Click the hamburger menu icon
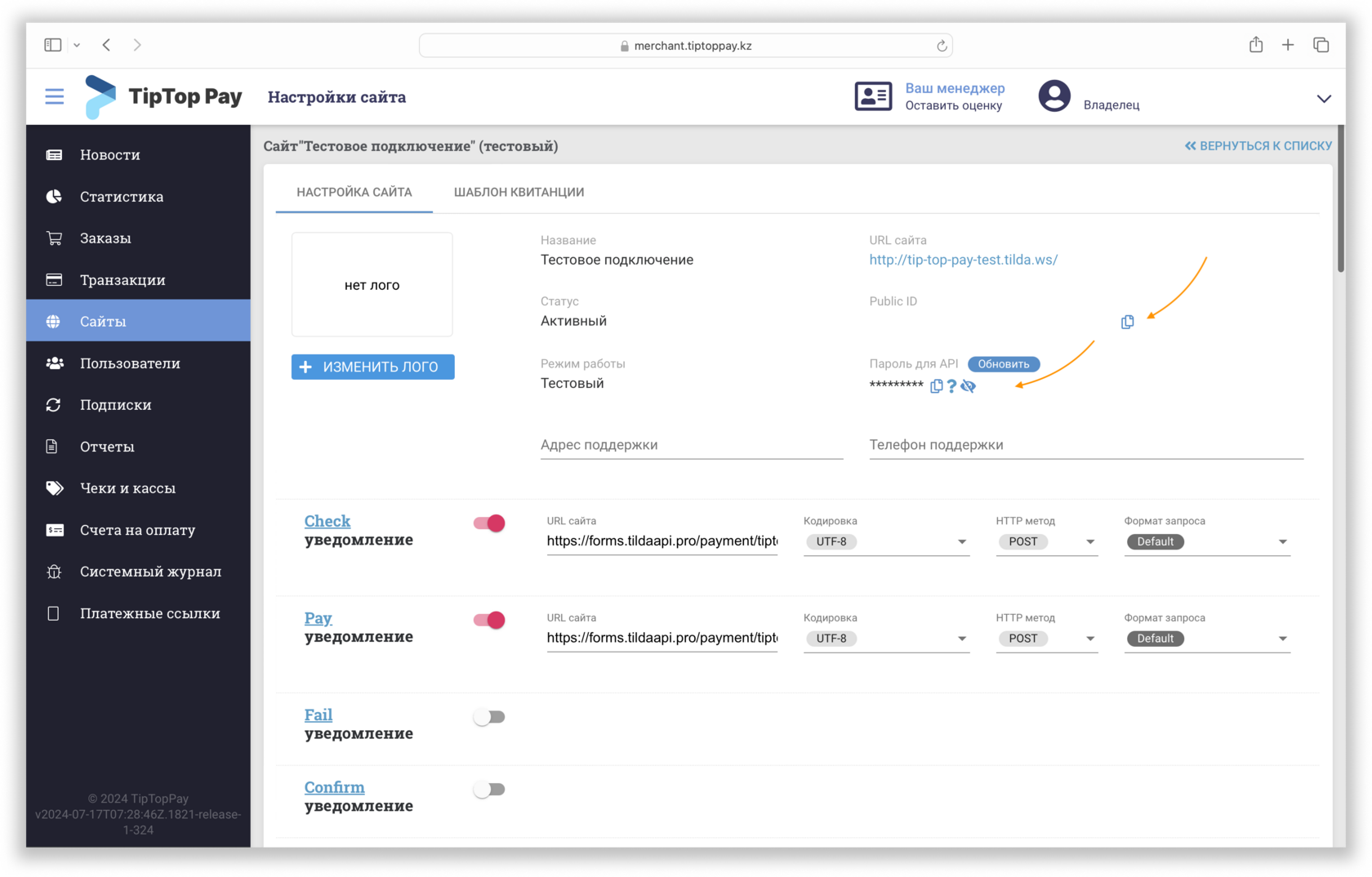 (x=54, y=96)
